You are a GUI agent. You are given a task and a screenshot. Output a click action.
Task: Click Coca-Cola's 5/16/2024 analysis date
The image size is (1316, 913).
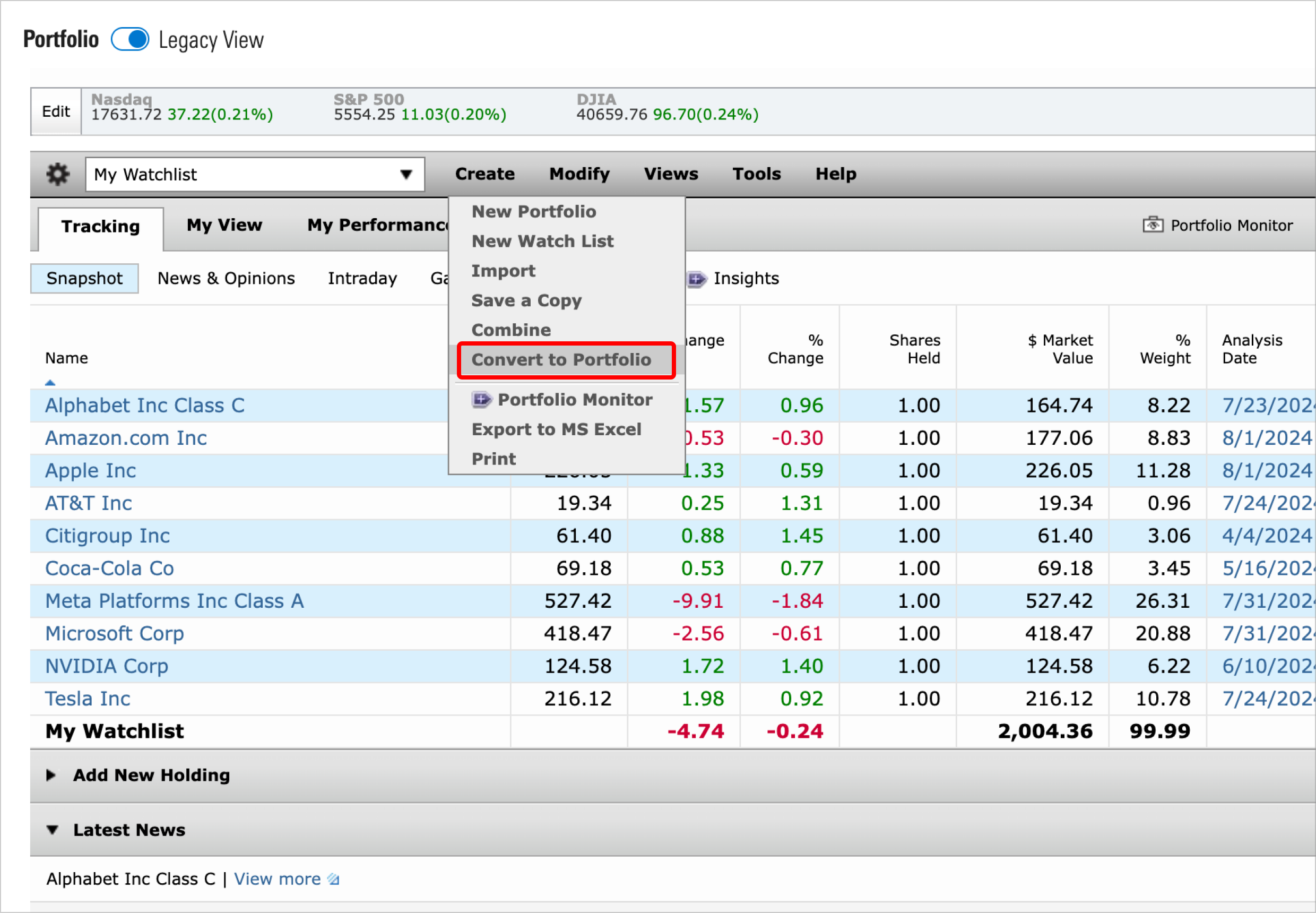1269,569
